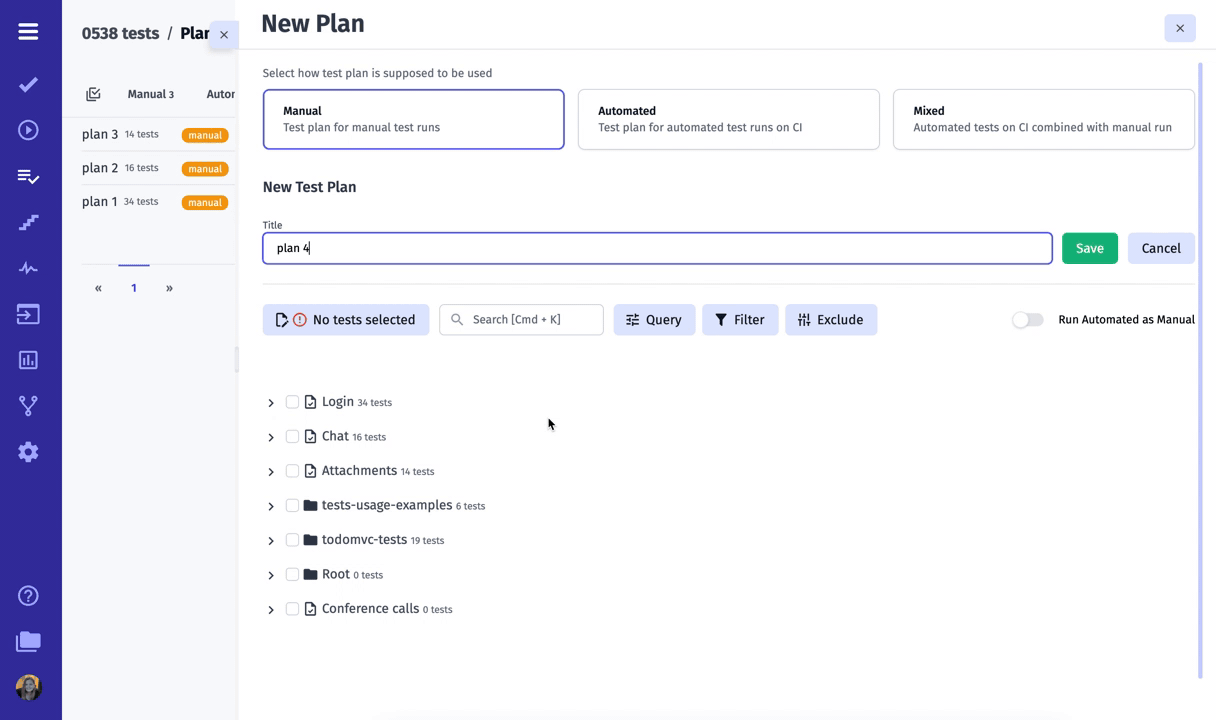
Task: Cancel creating the test plan
Action: pyautogui.click(x=1161, y=248)
